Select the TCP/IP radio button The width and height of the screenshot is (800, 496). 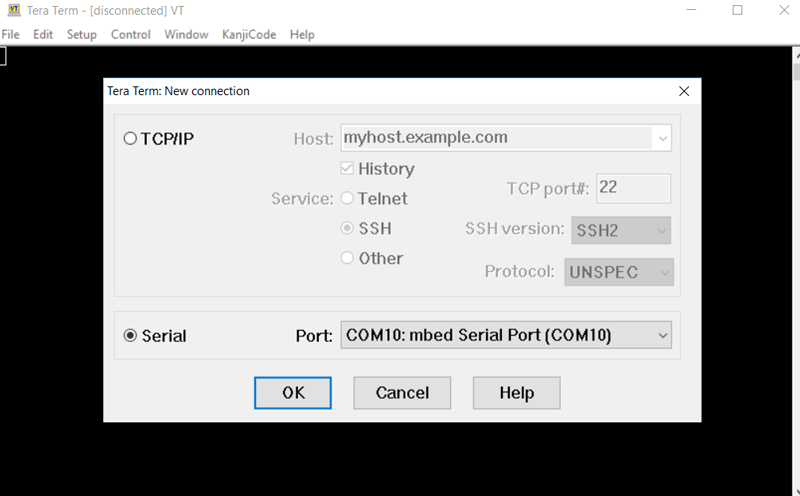point(130,139)
